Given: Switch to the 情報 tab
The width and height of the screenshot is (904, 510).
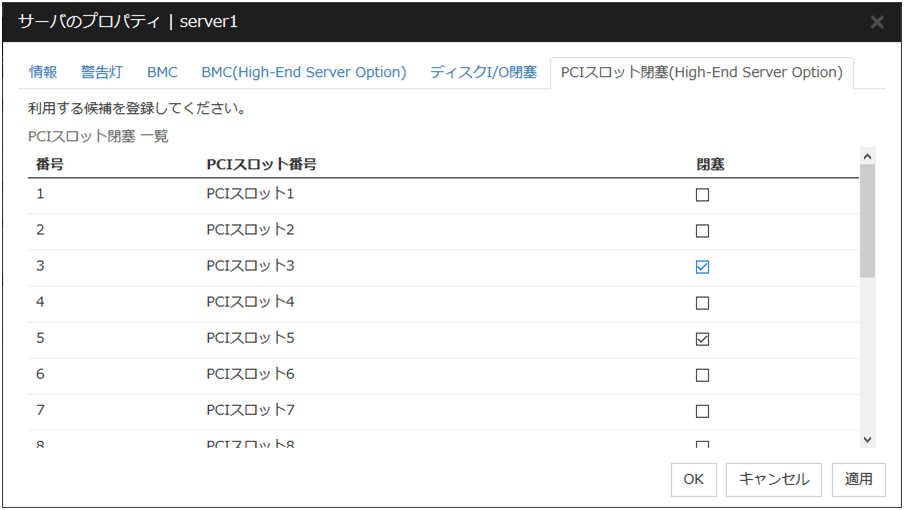Looking at the screenshot, I should click(43, 72).
